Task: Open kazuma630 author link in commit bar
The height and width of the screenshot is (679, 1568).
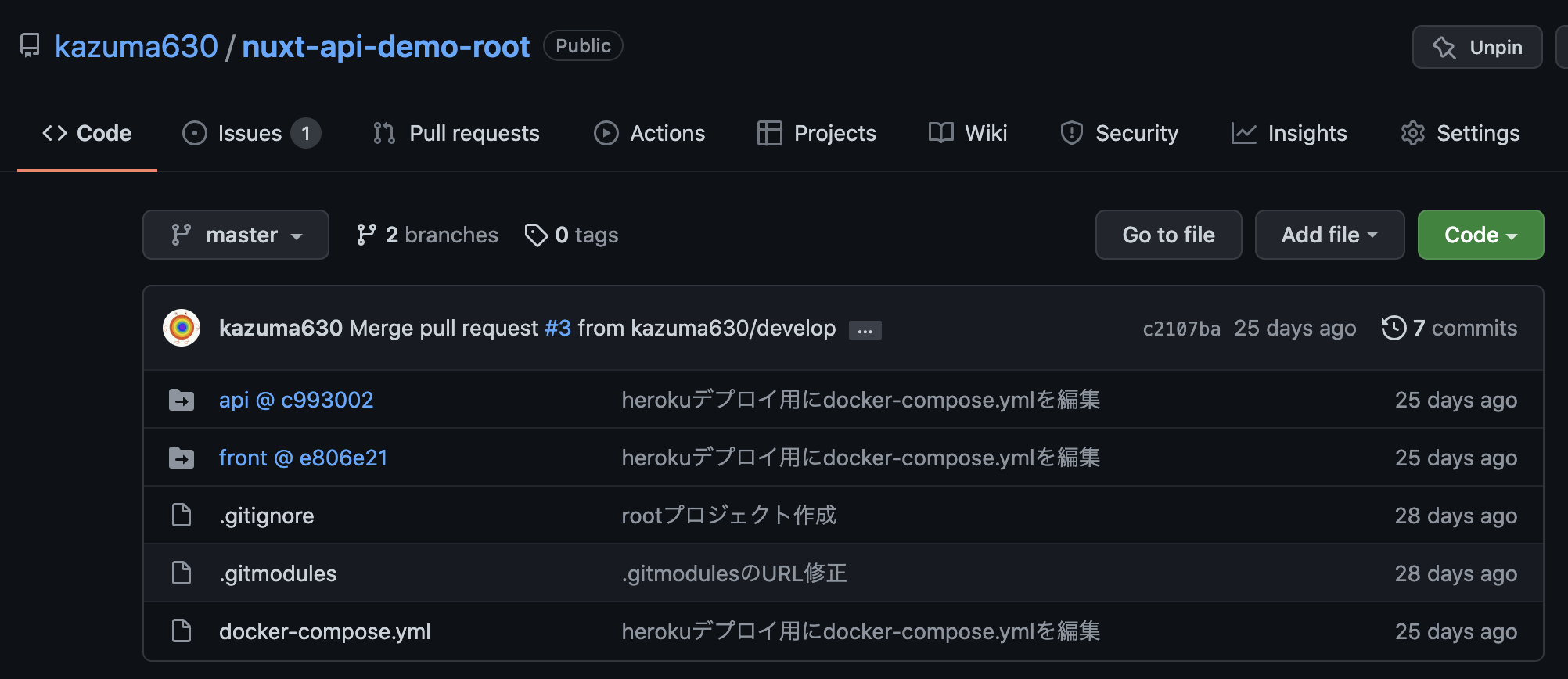Action: point(281,328)
